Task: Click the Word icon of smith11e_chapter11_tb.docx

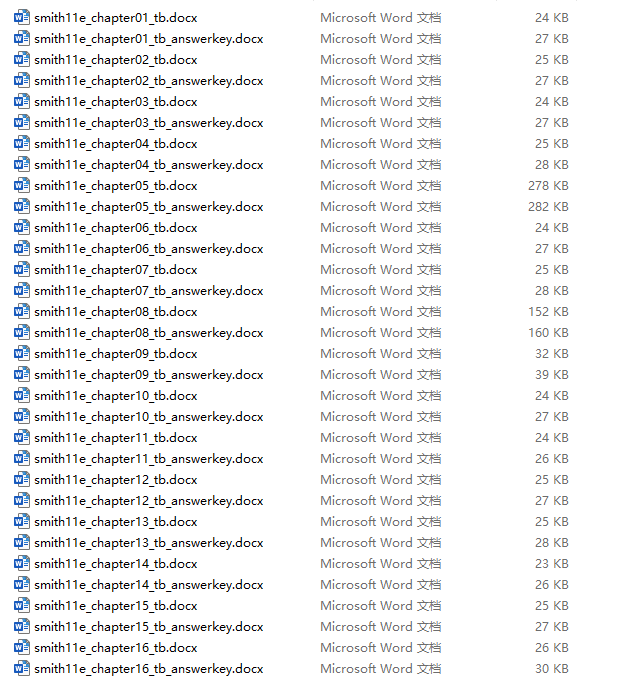Action: coord(22,437)
